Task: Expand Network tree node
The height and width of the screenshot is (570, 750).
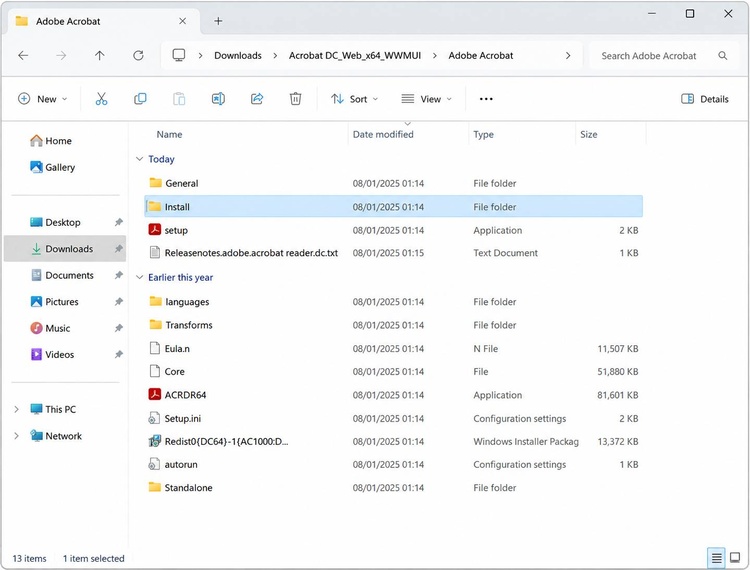Action: click(16, 436)
